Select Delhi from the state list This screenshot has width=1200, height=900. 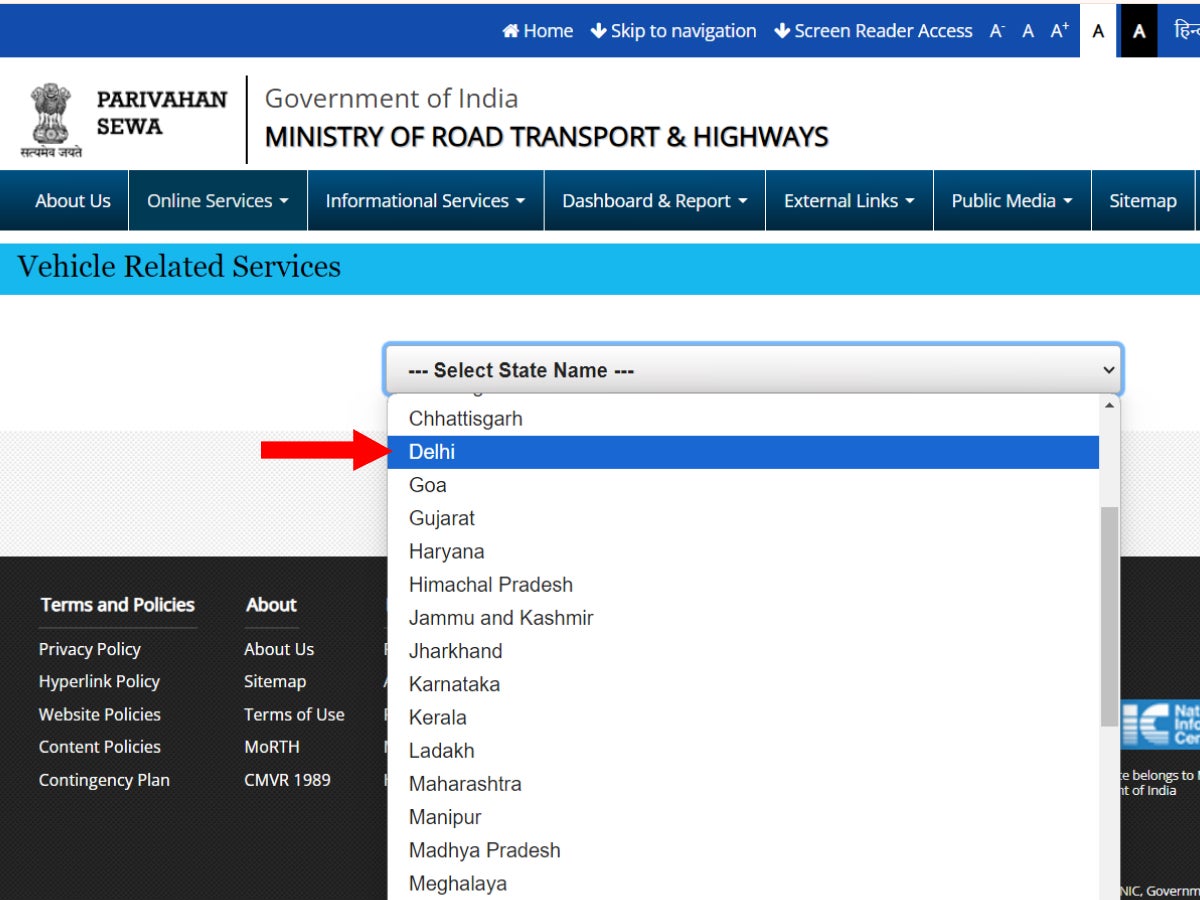point(432,452)
